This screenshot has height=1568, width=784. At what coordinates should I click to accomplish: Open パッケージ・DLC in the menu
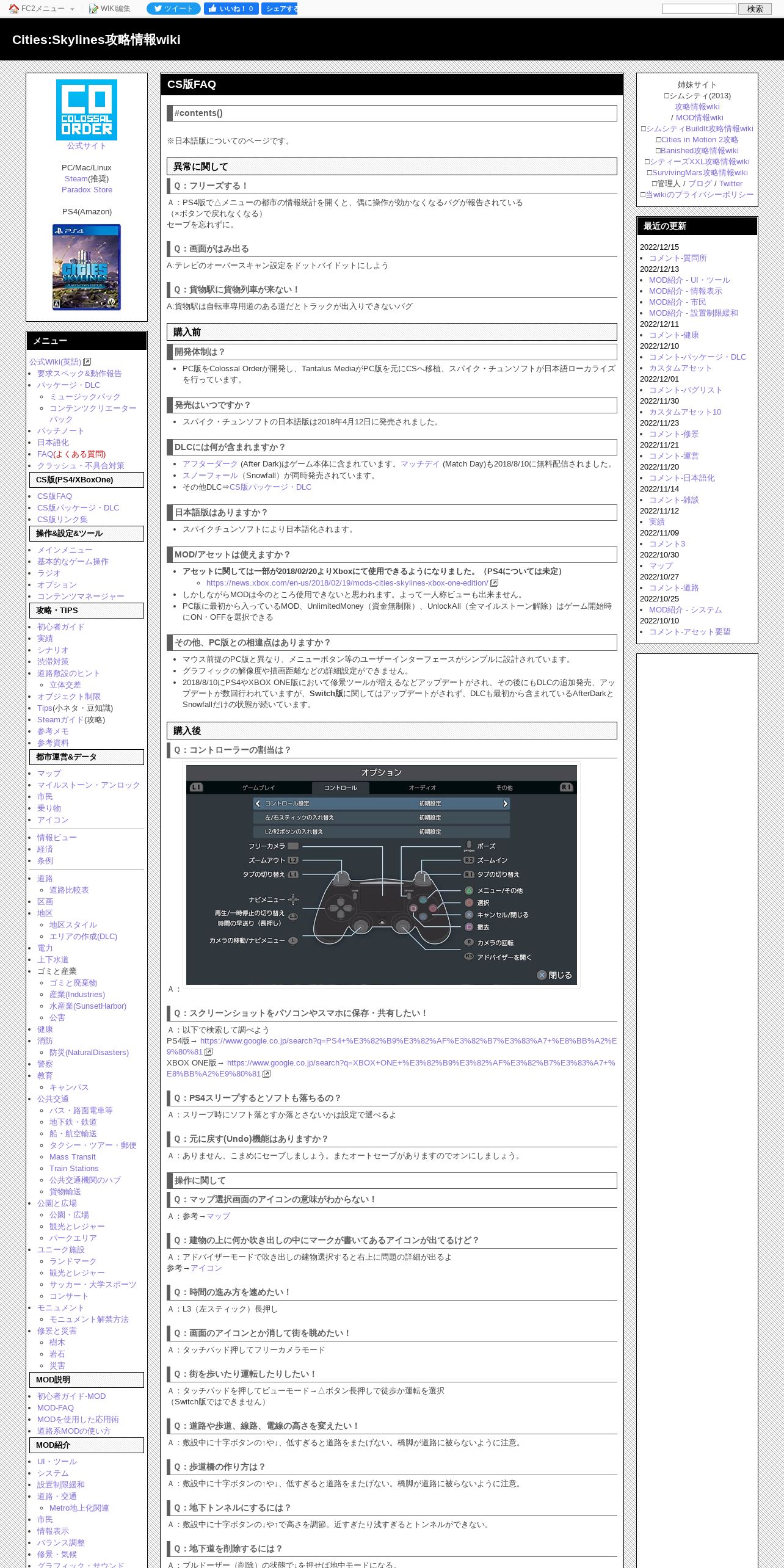[x=68, y=385]
